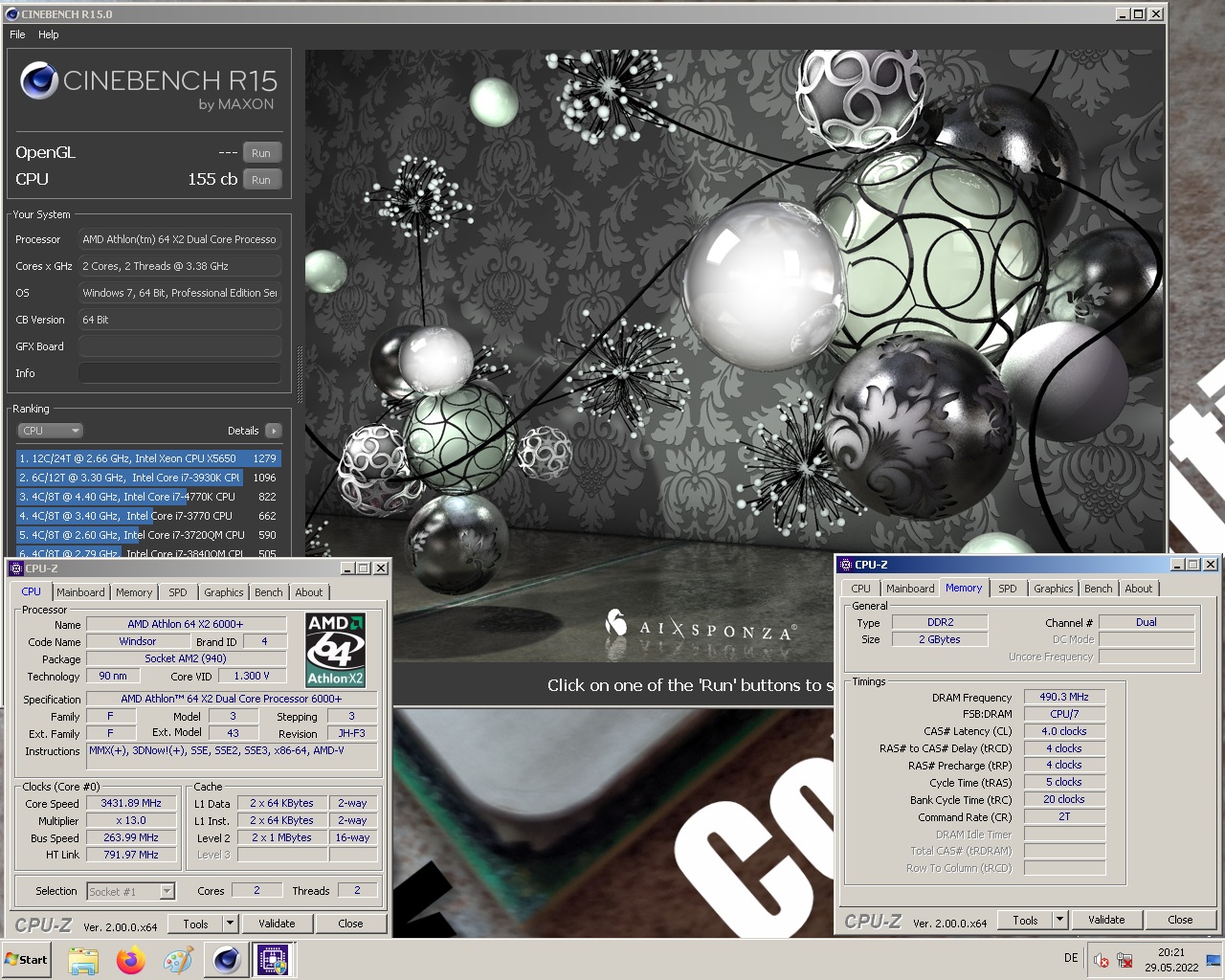Click Close button in left CPU-Z
The width and height of the screenshot is (1225, 980).
[x=350, y=924]
